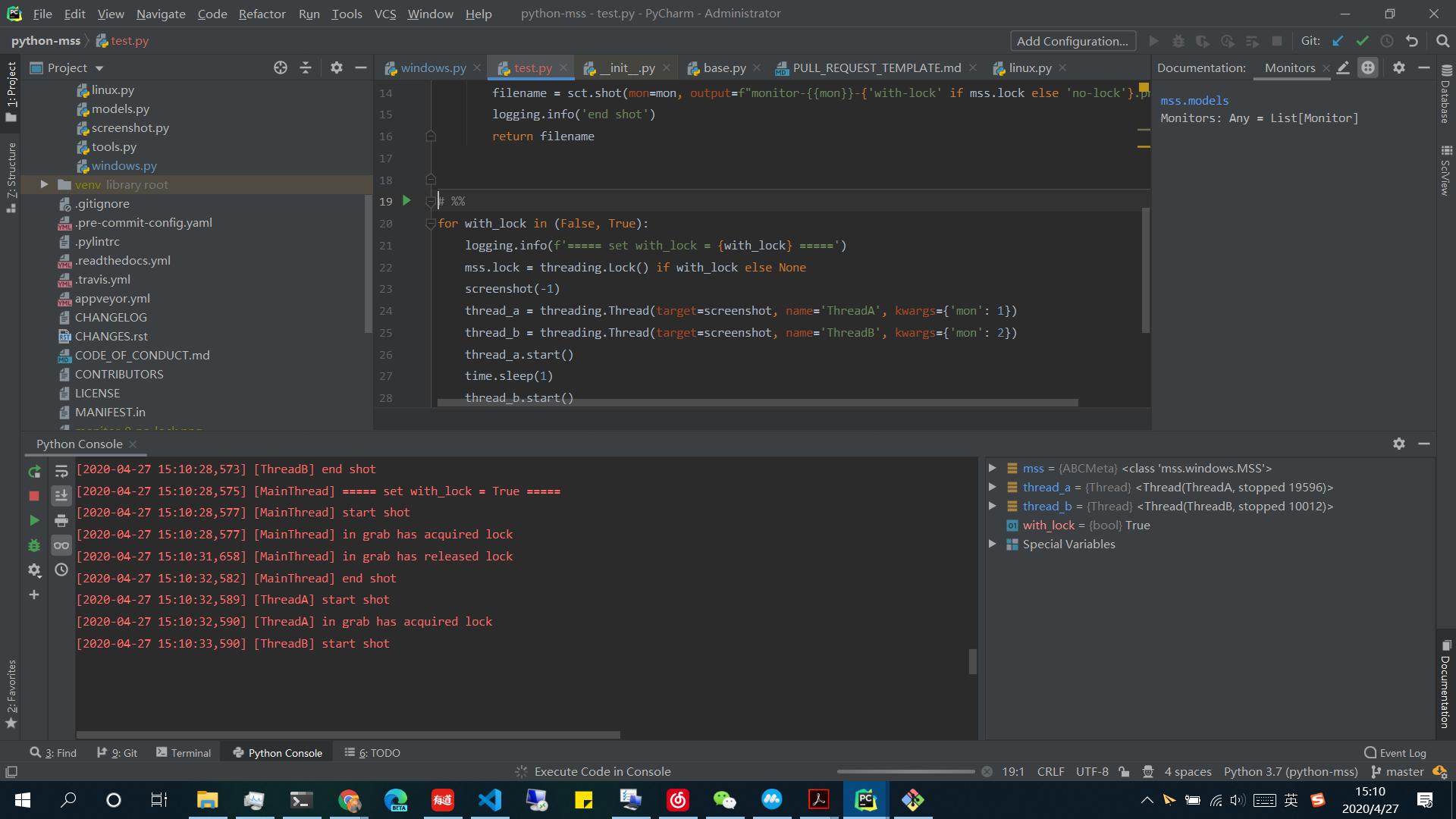1456x819 pixels.
Task: Expand thread_a variable in console
Action: [x=992, y=488]
